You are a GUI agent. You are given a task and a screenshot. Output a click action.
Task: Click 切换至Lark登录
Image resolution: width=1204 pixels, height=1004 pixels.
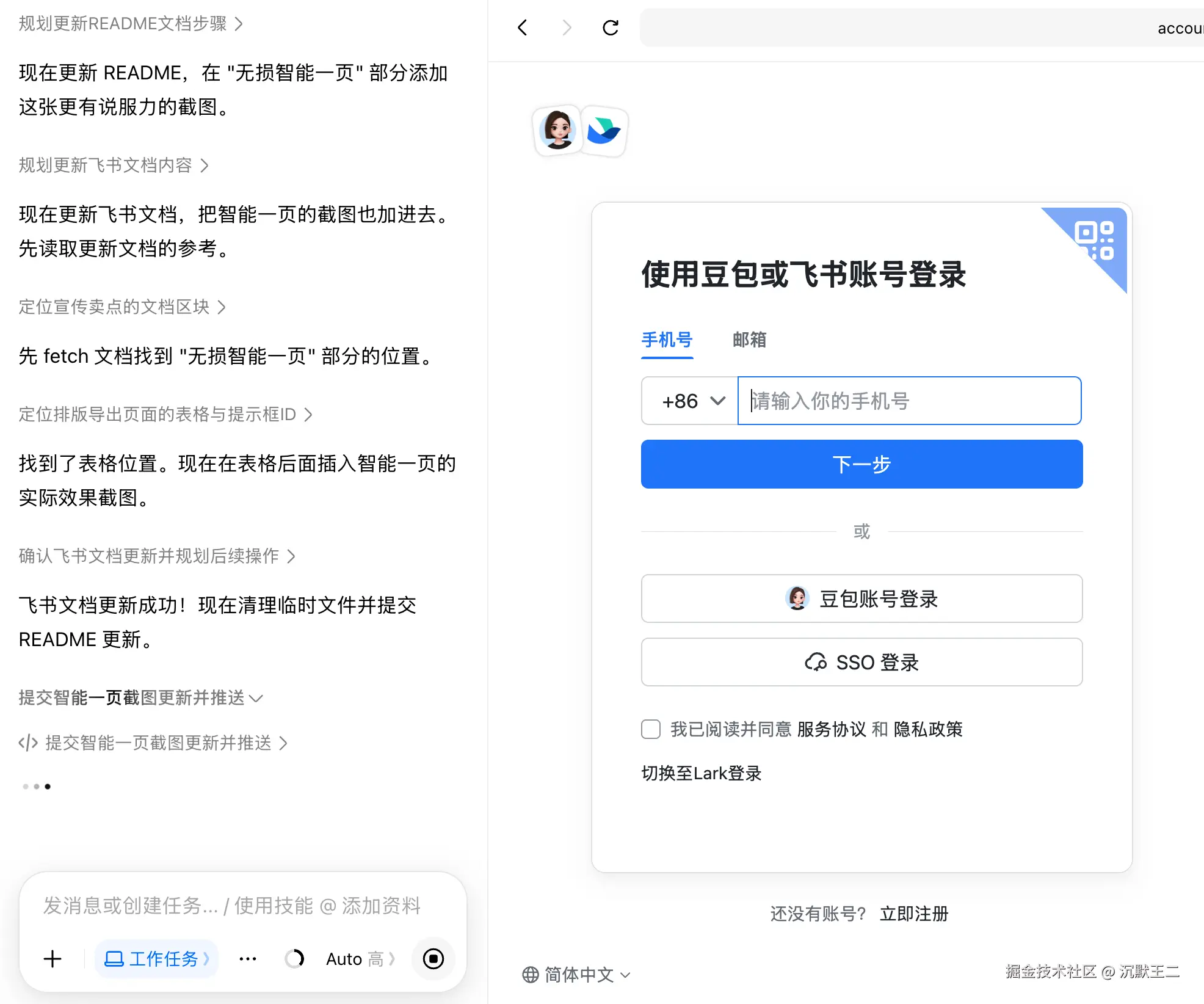pos(702,773)
